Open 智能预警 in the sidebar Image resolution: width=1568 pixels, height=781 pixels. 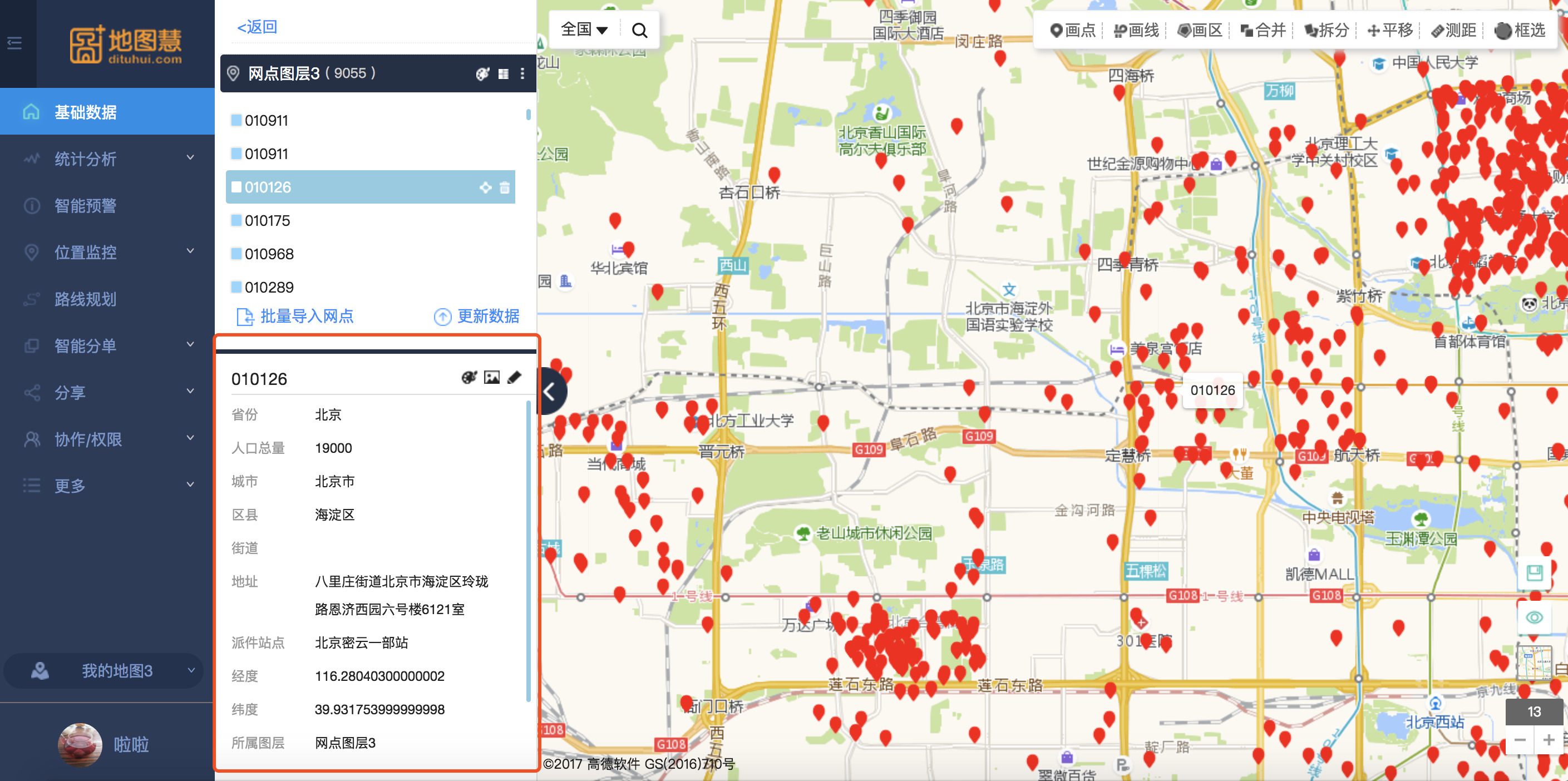[85, 206]
